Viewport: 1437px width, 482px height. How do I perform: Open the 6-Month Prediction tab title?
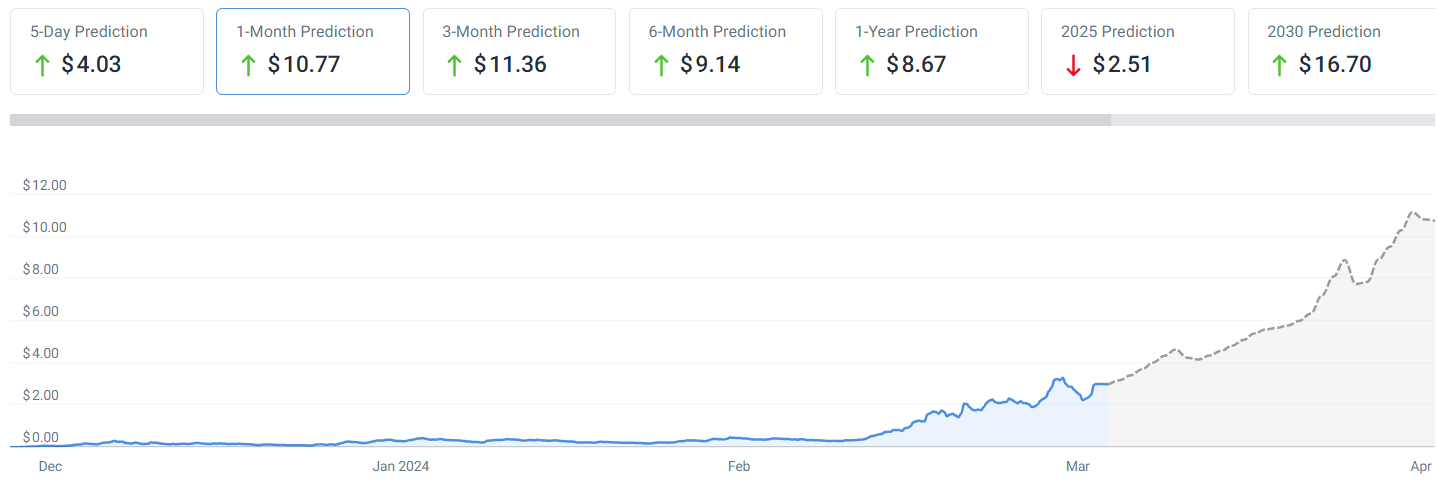(717, 32)
